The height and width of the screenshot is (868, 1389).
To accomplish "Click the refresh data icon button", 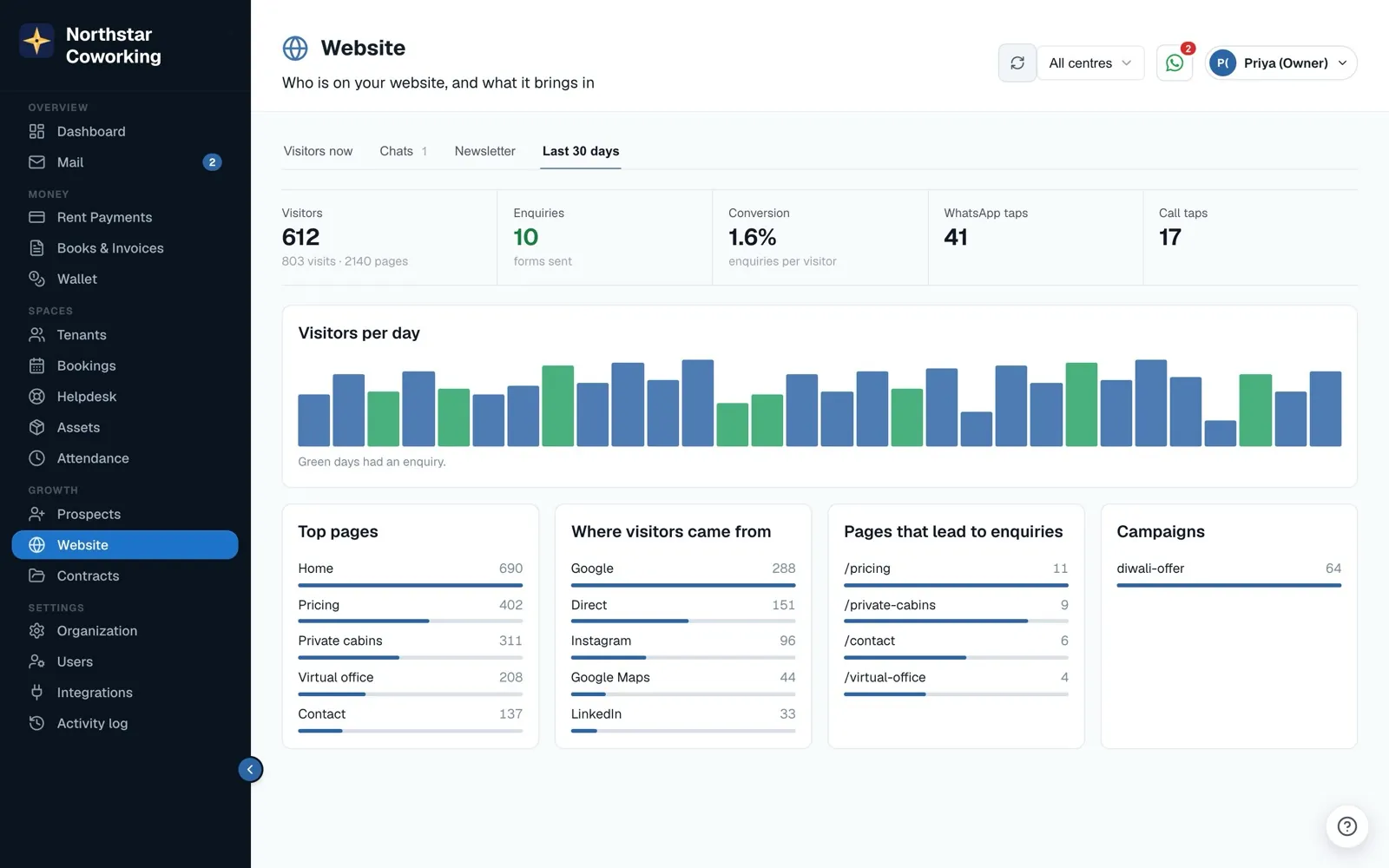I will [1017, 62].
